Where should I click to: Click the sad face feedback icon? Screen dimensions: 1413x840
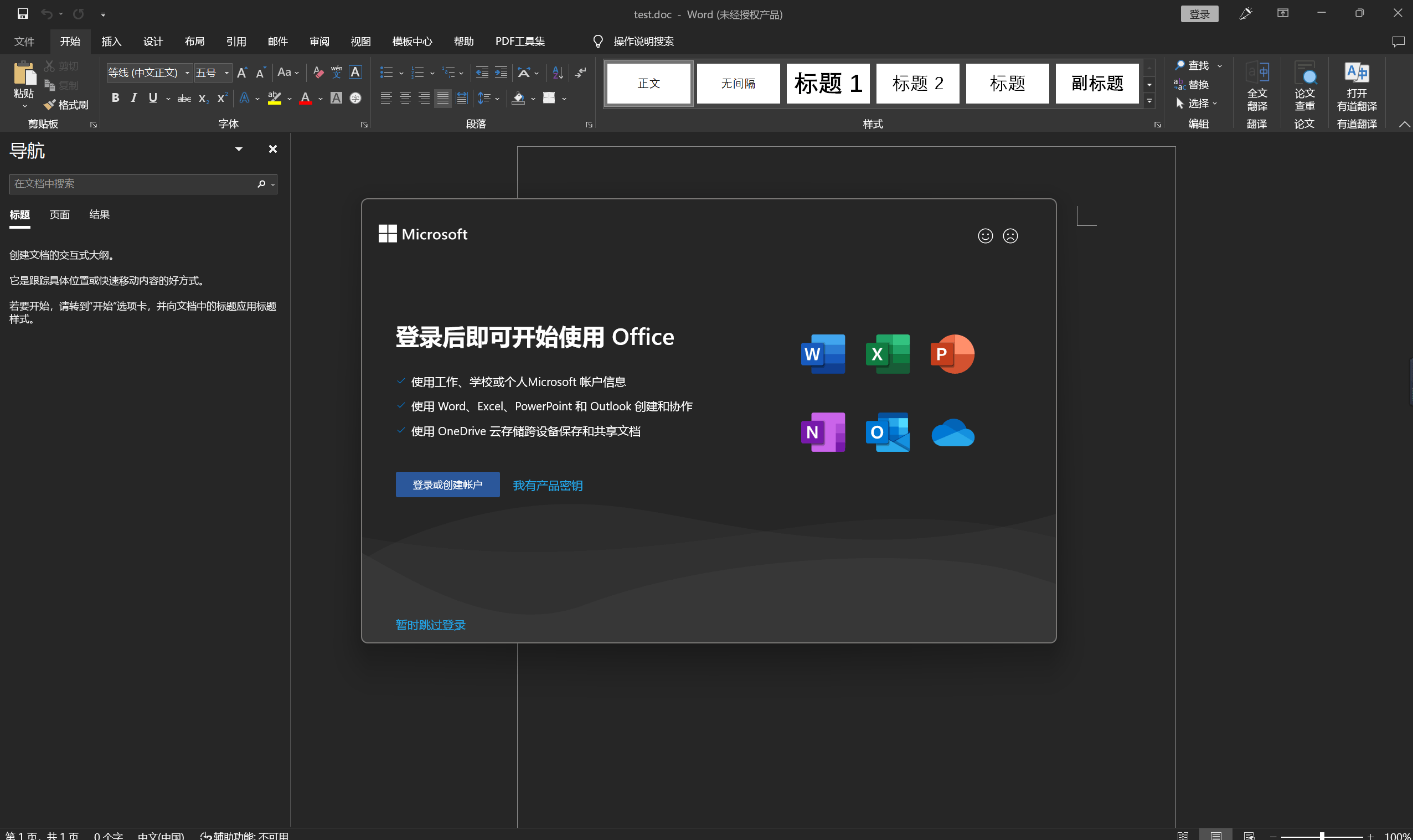[x=1010, y=236]
